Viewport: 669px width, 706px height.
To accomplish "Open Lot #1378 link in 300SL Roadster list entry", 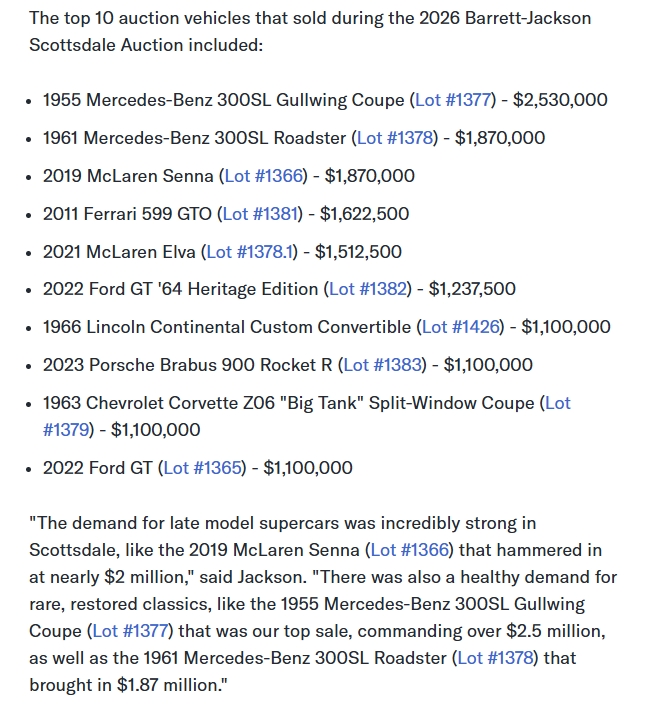I will click(x=397, y=138).
